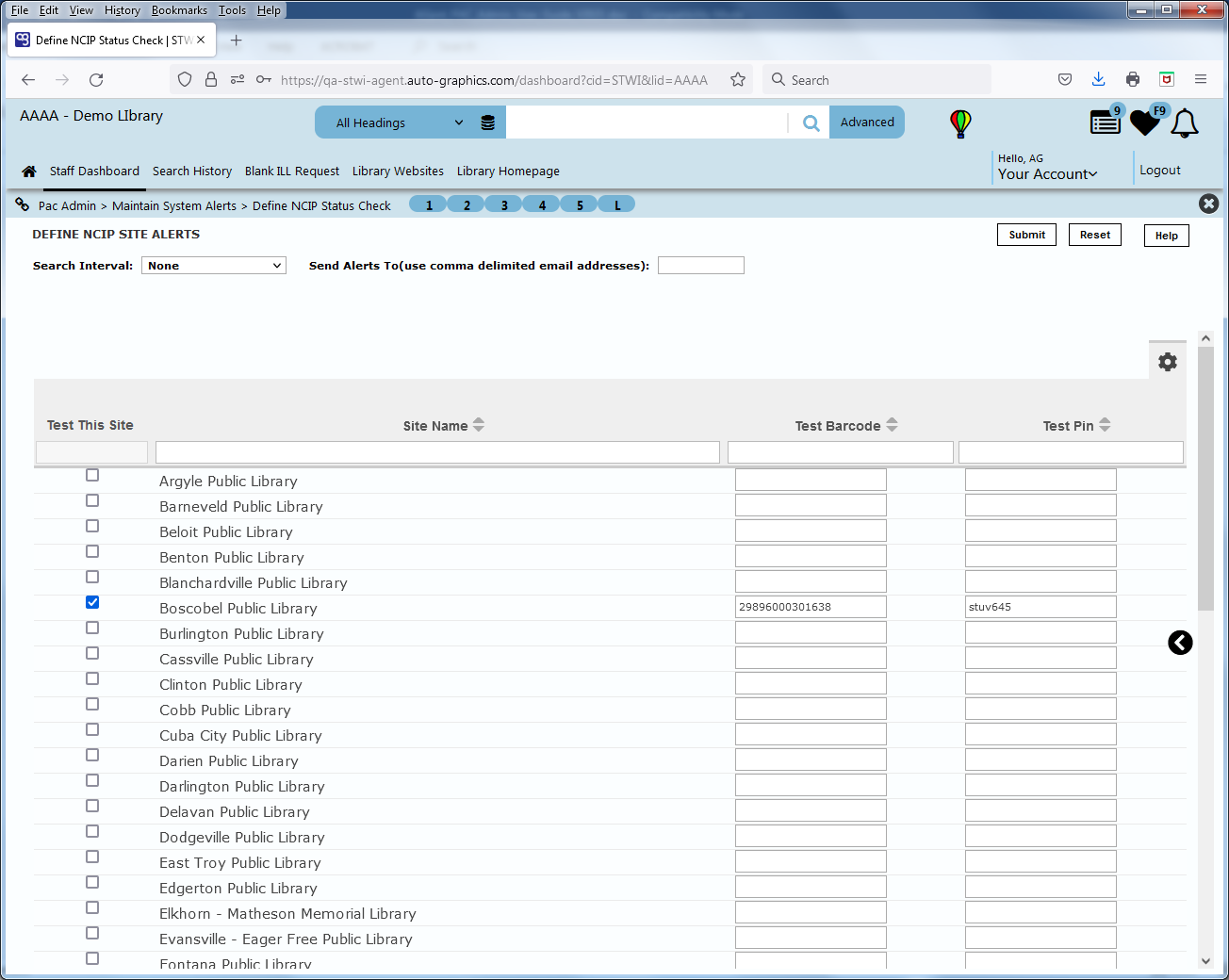Check the Clinton Public Library checkbox
This screenshot has height=980, width=1229.
pos(92,678)
